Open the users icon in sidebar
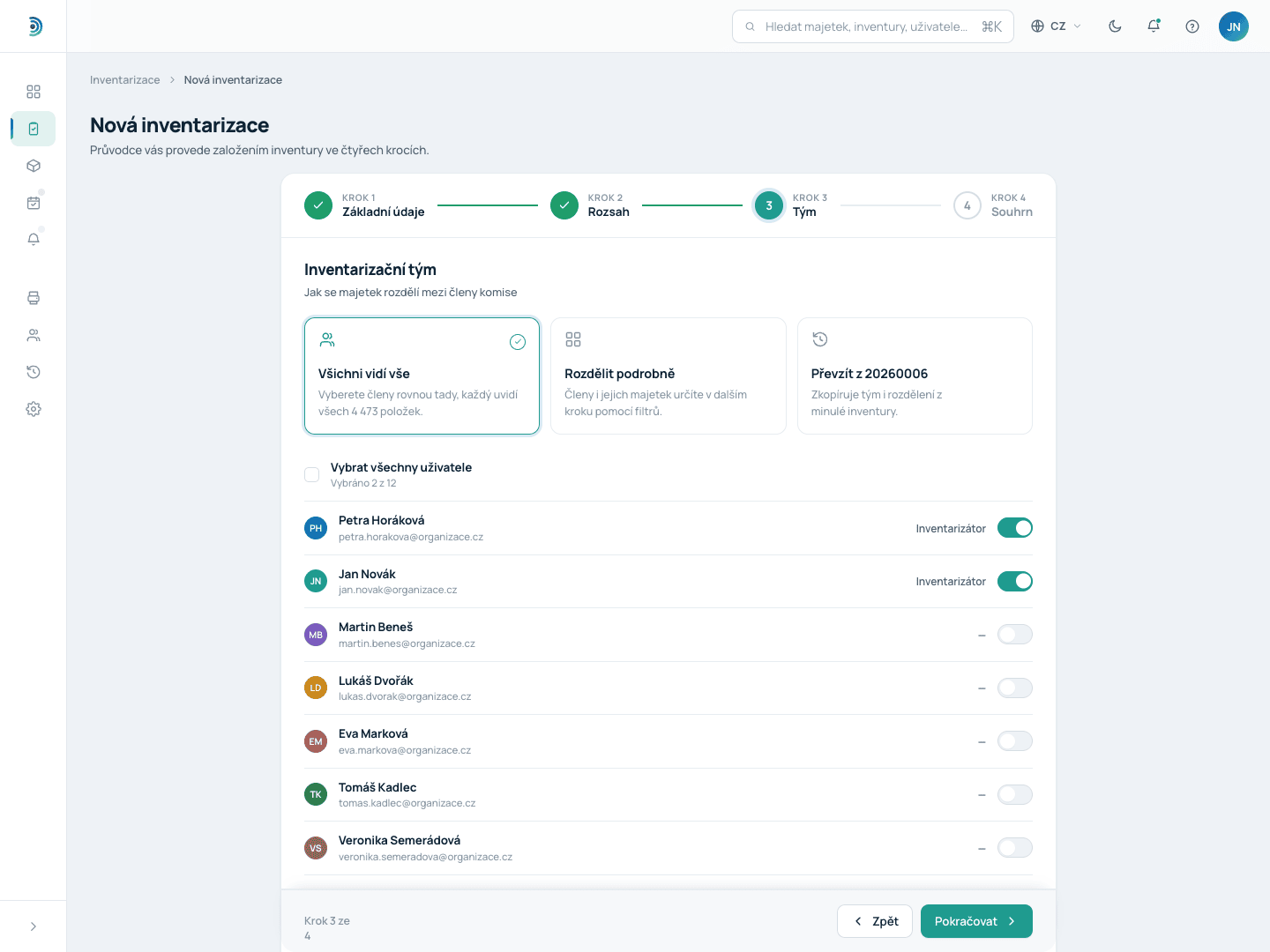This screenshot has height=952, width=1270. pyautogui.click(x=34, y=335)
